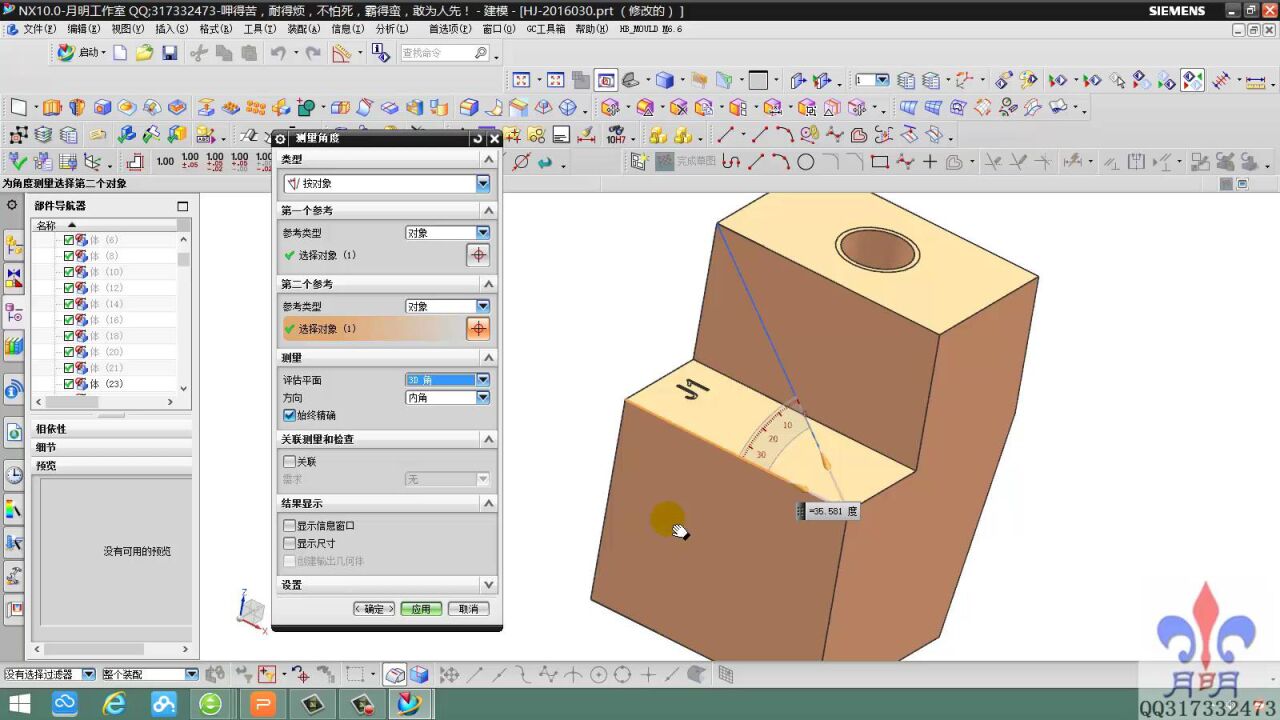This screenshot has height=720, width=1280.
Task: Click the 应用 button
Action: (x=421, y=609)
